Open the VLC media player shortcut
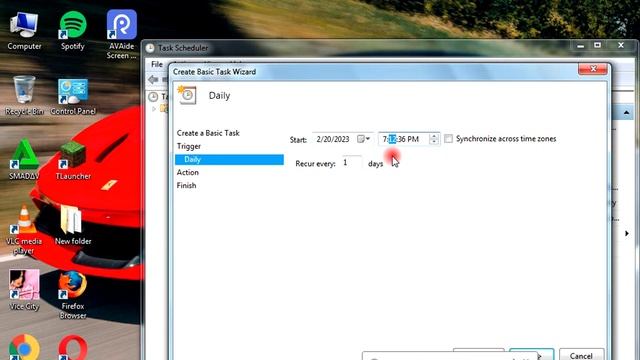The width and height of the screenshot is (640, 360). tap(24, 230)
